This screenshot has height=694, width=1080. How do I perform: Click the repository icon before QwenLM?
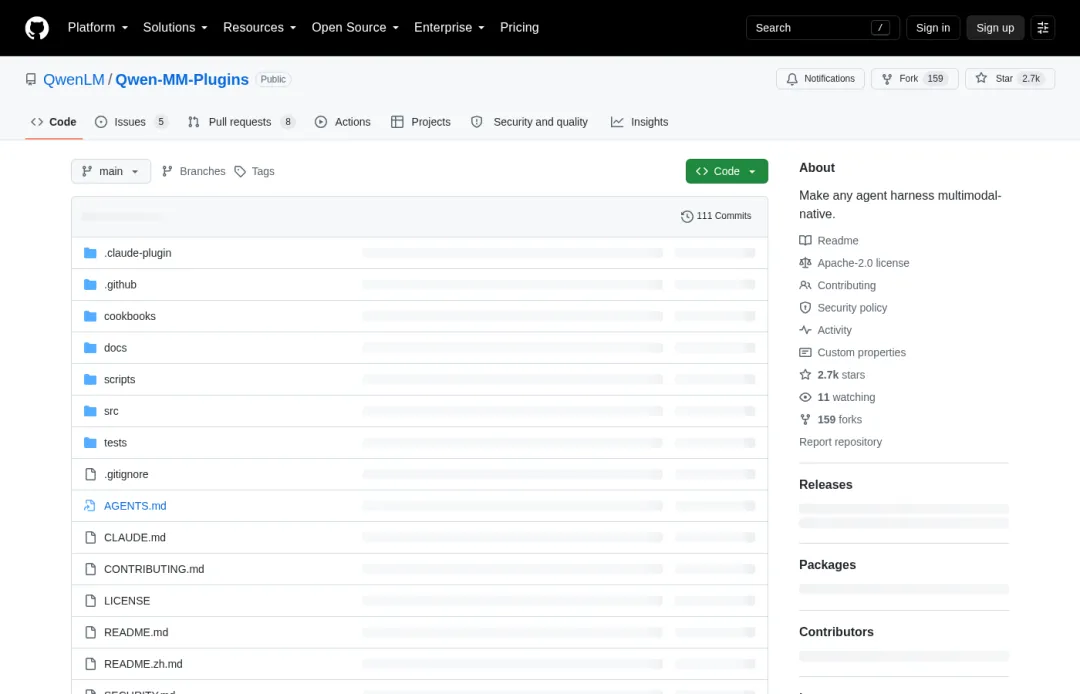[x=31, y=79]
